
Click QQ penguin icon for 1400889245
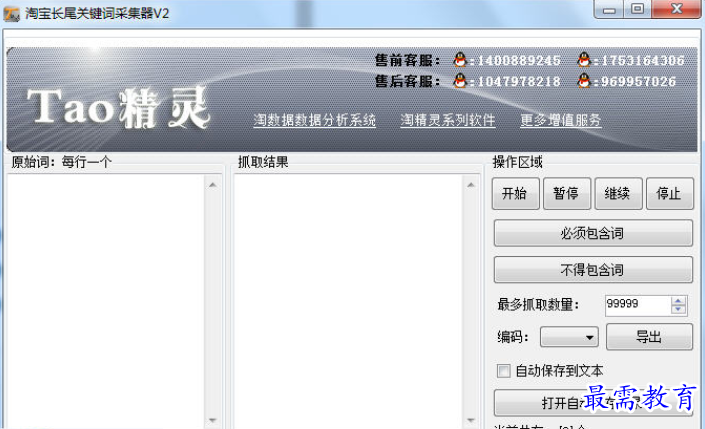460,60
